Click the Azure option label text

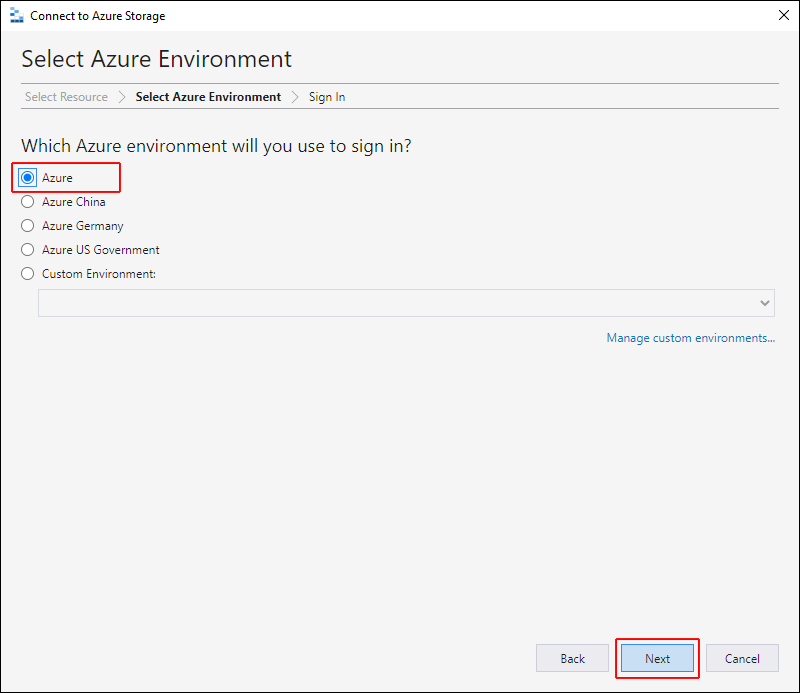pos(57,178)
